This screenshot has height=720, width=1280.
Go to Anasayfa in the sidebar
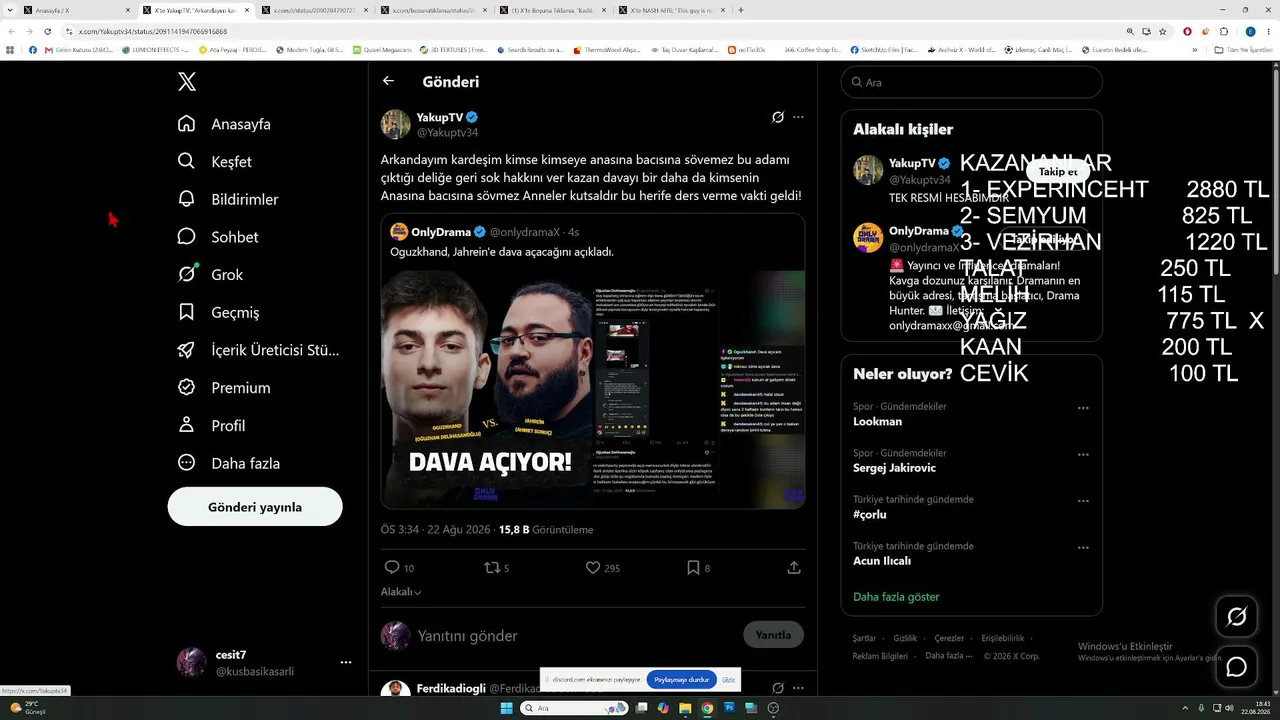tap(224, 124)
